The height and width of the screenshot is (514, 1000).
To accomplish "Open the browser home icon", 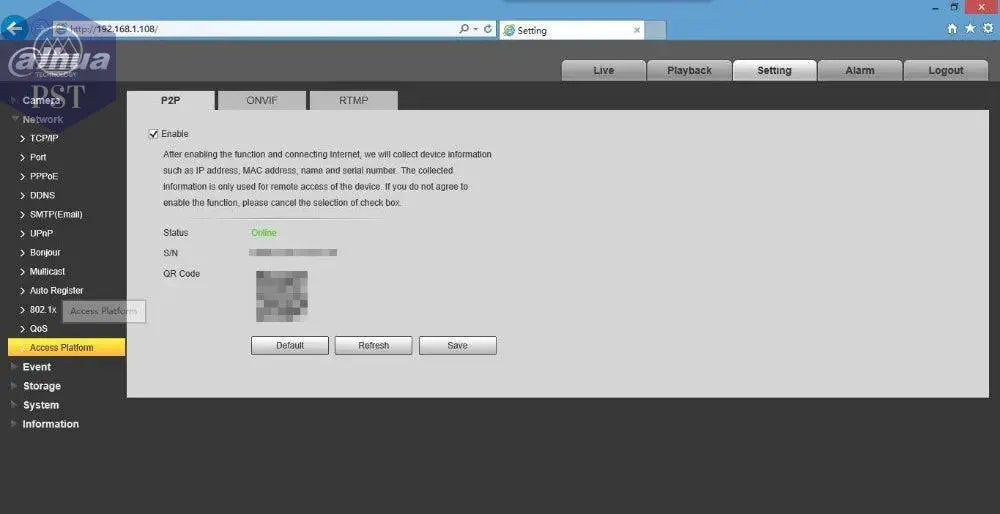I will (952, 29).
